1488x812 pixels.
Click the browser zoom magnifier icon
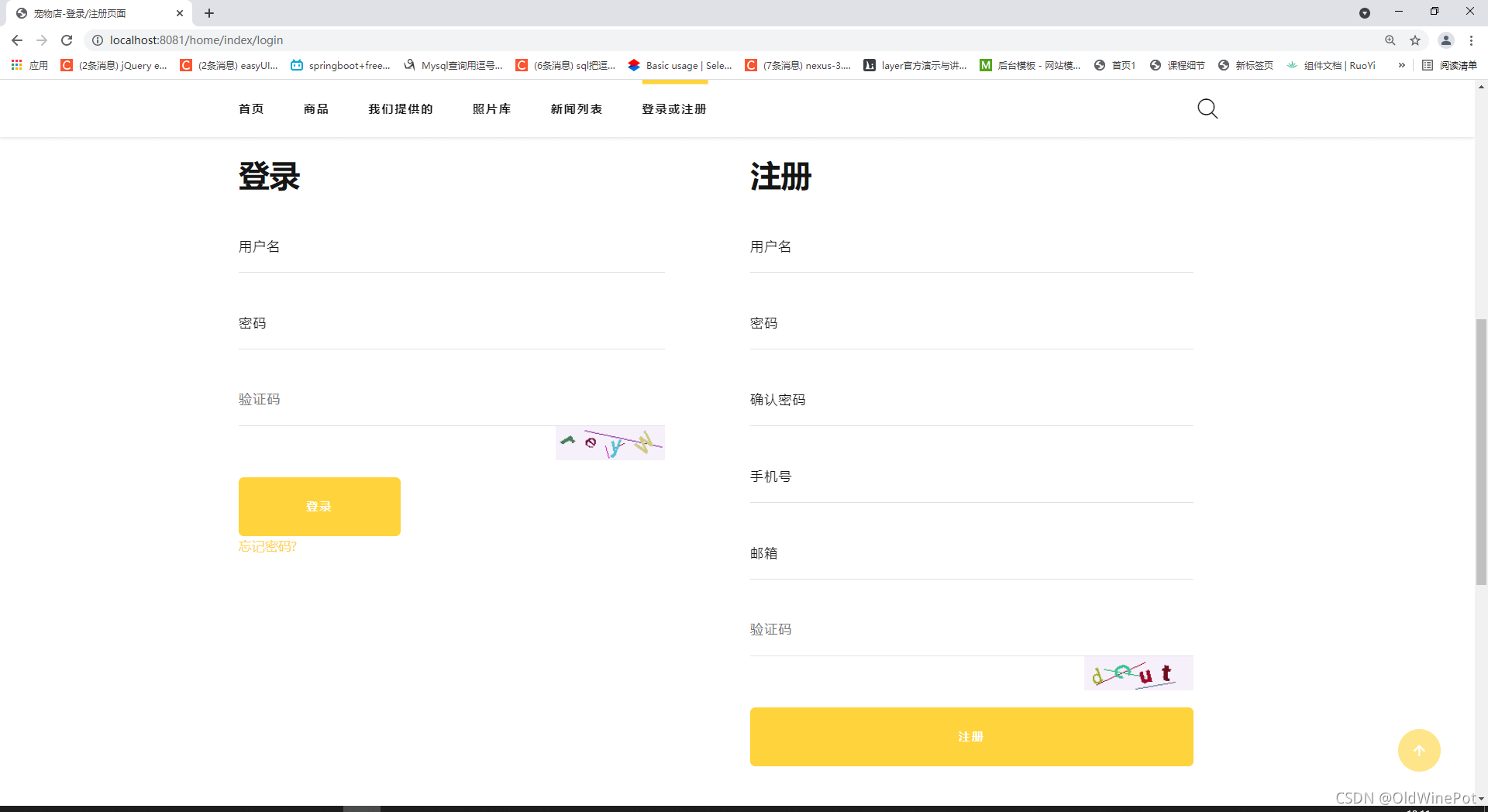click(1390, 40)
